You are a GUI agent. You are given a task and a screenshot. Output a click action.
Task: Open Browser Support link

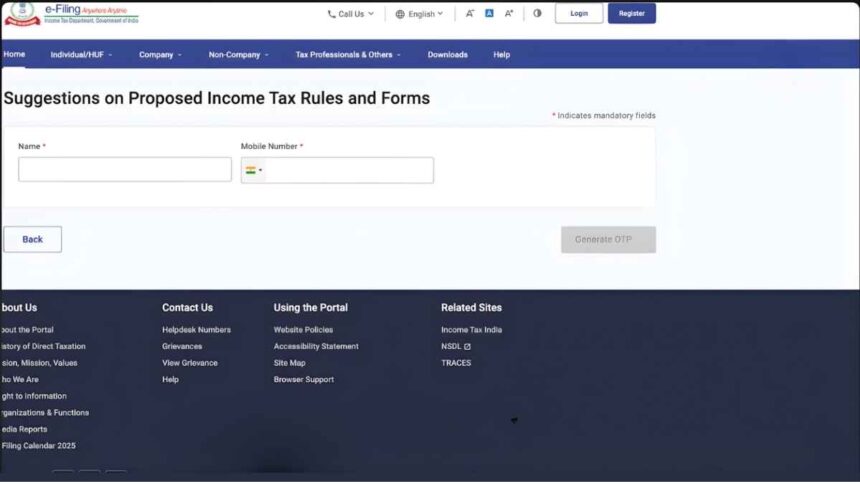click(304, 379)
